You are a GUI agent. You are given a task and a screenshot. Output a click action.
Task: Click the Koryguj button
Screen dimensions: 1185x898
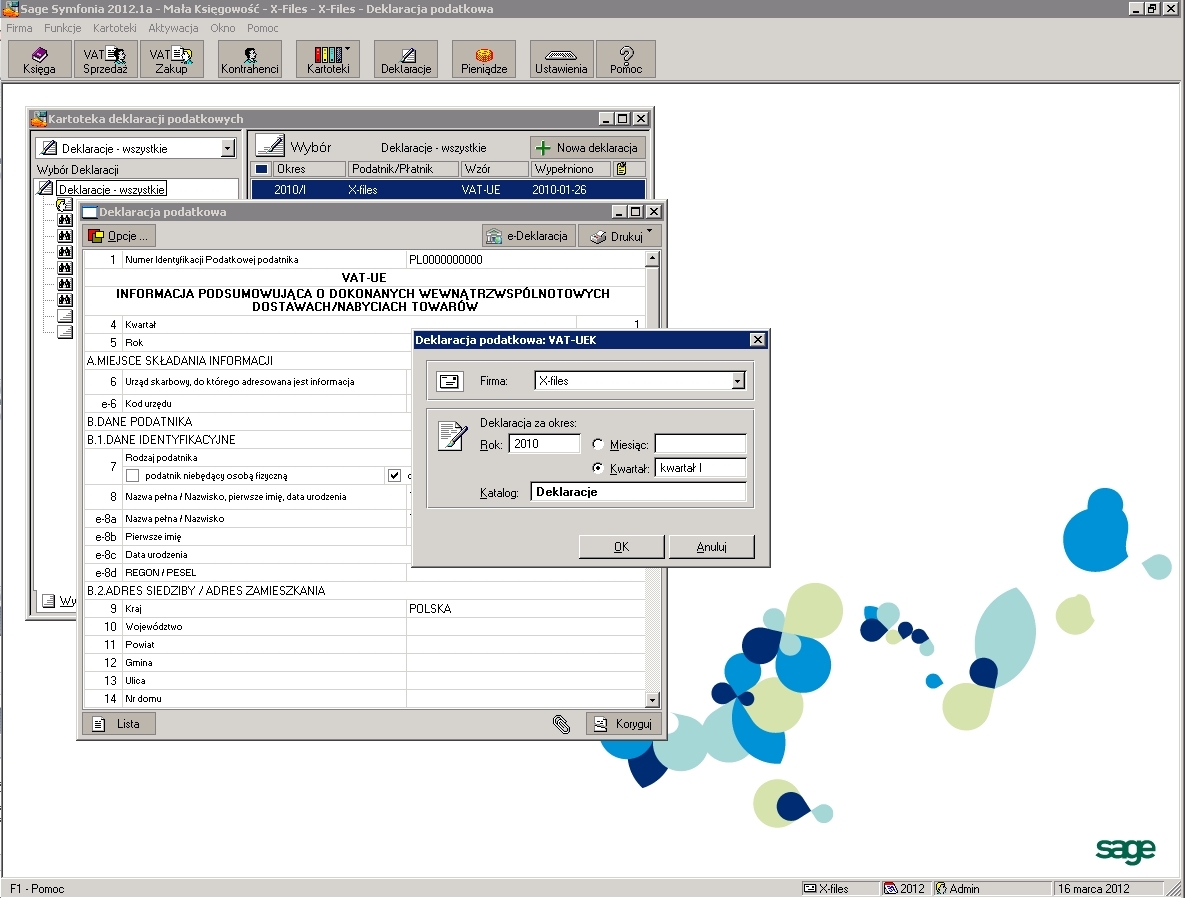click(623, 724)
